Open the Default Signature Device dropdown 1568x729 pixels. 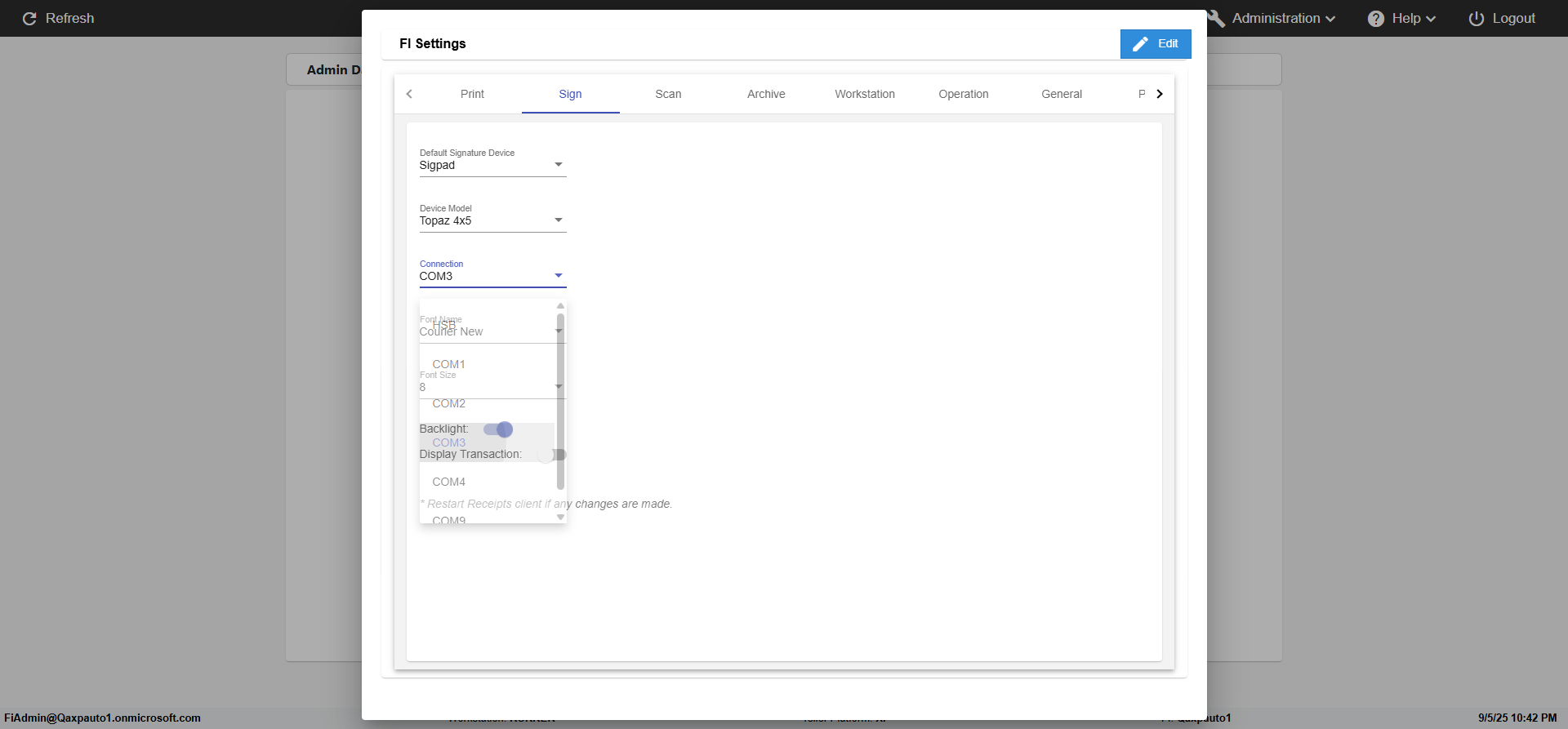click(x=492, y=165)
